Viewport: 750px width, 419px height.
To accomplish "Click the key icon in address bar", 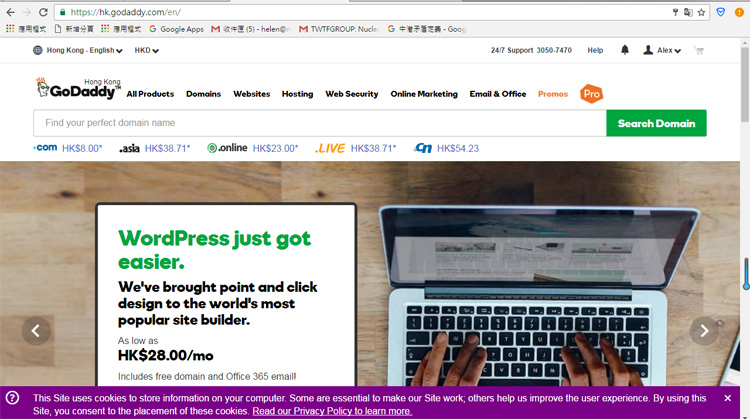I will 675,12.
